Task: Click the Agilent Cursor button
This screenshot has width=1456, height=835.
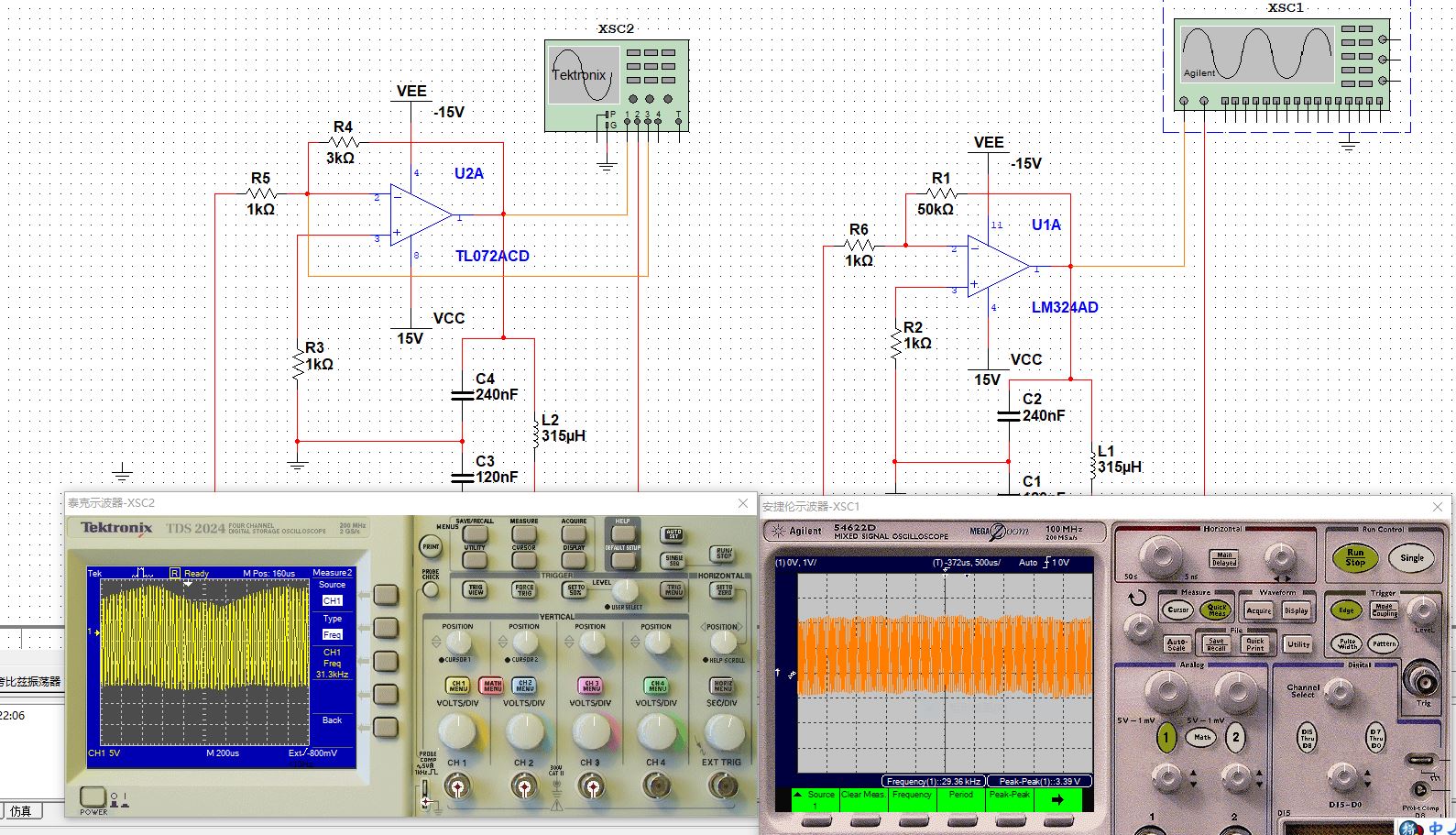Action: coord(1178,610)
